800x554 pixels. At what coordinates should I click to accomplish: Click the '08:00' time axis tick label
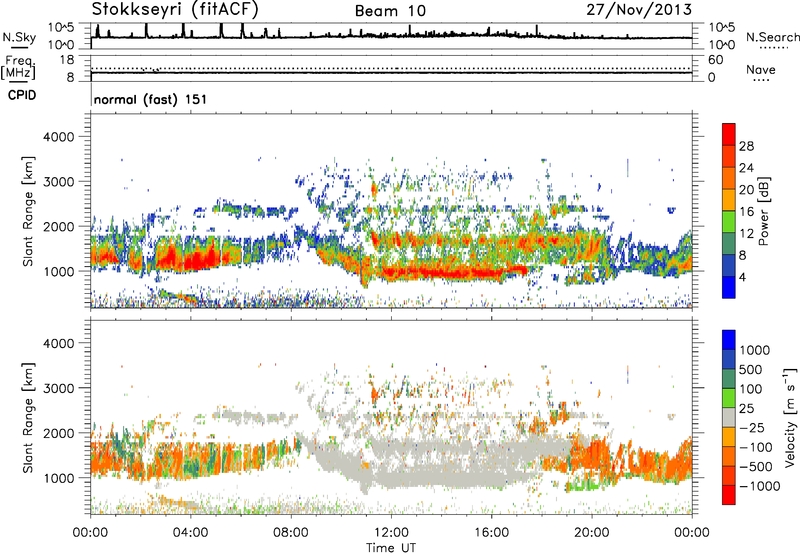[x=291, y=533]
